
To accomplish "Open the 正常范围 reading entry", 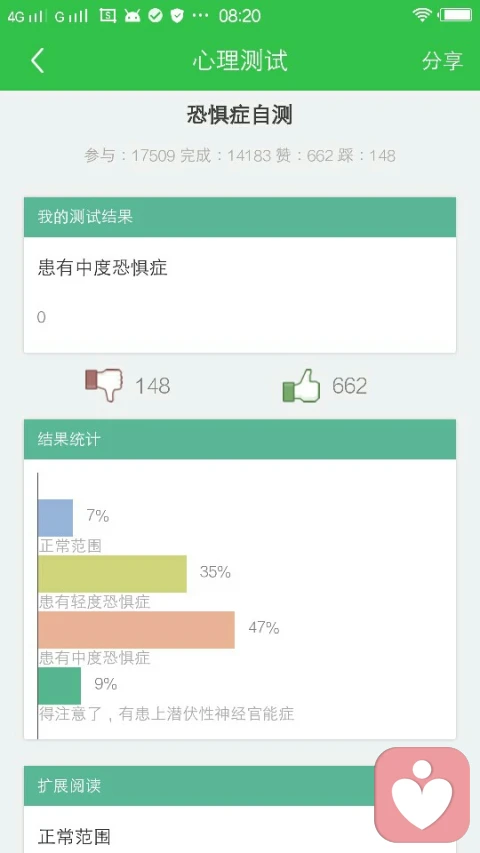I will coord(75,836).
